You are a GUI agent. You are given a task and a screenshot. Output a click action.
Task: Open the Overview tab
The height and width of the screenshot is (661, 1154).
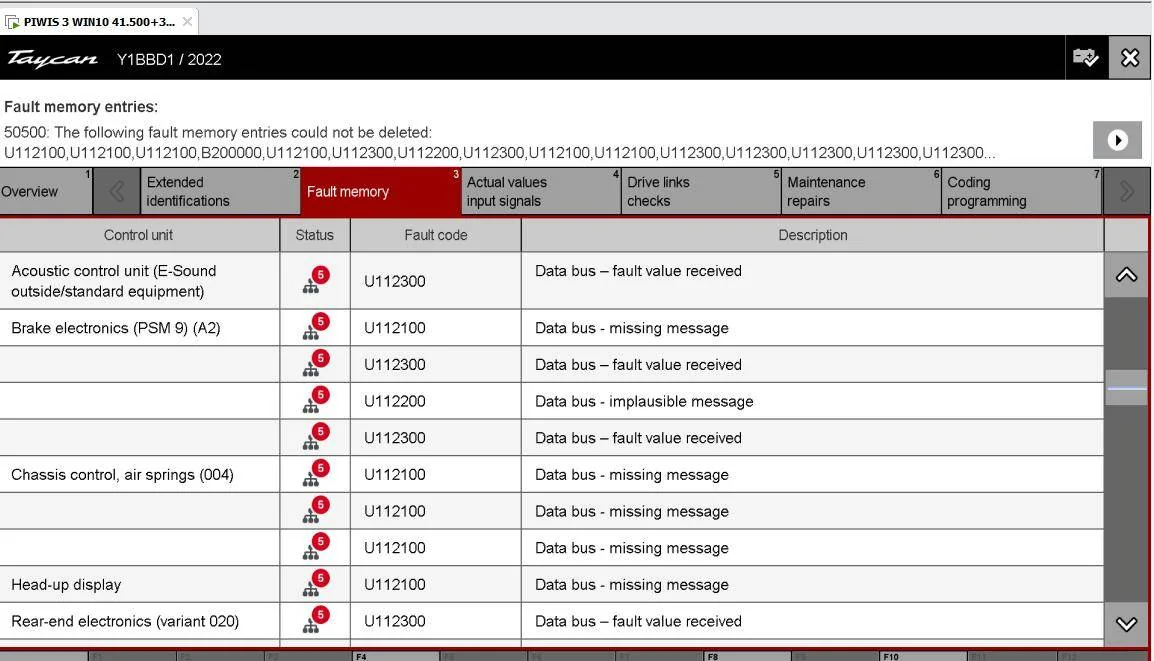46,191
